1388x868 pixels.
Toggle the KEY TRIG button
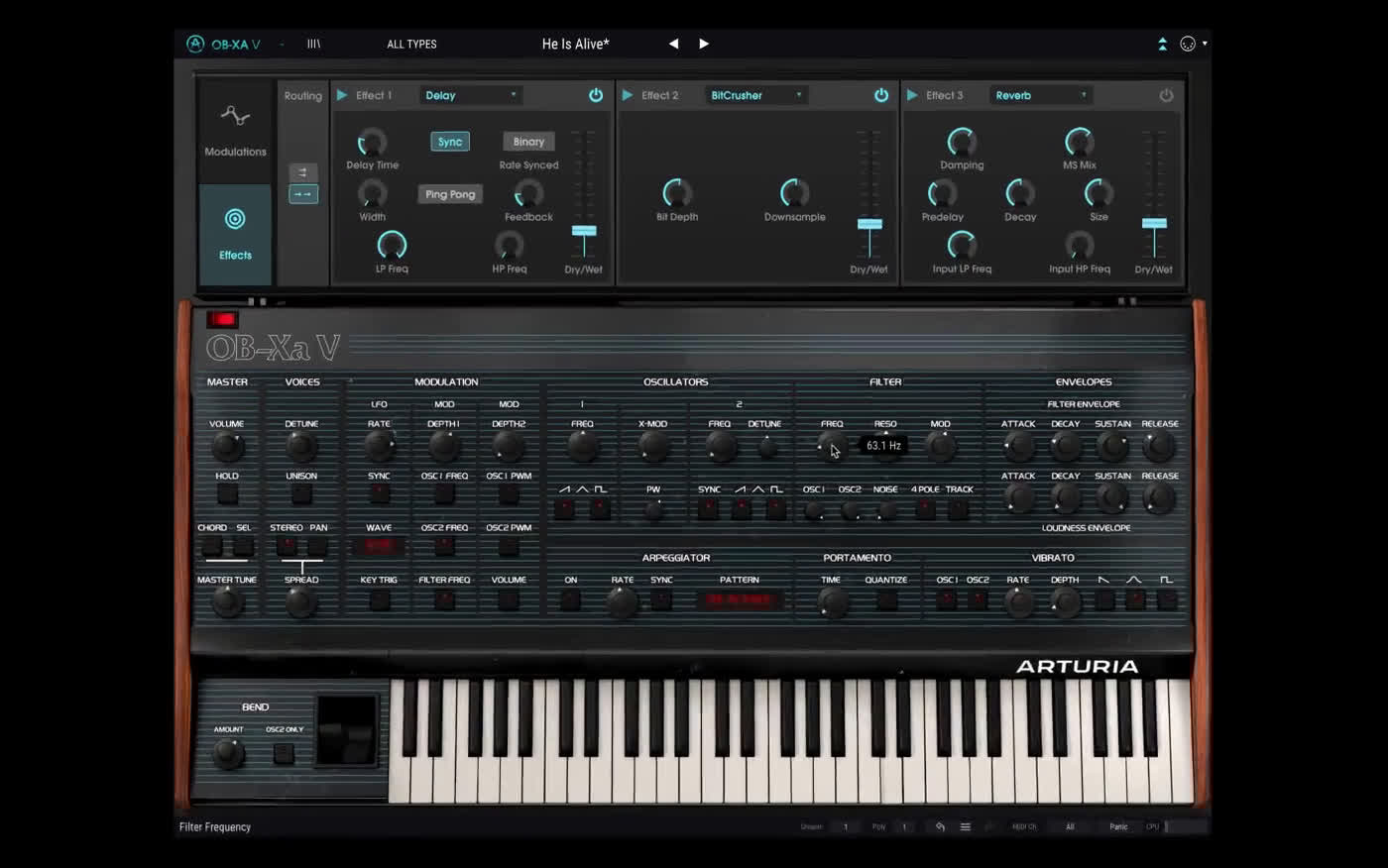point(379,598)
